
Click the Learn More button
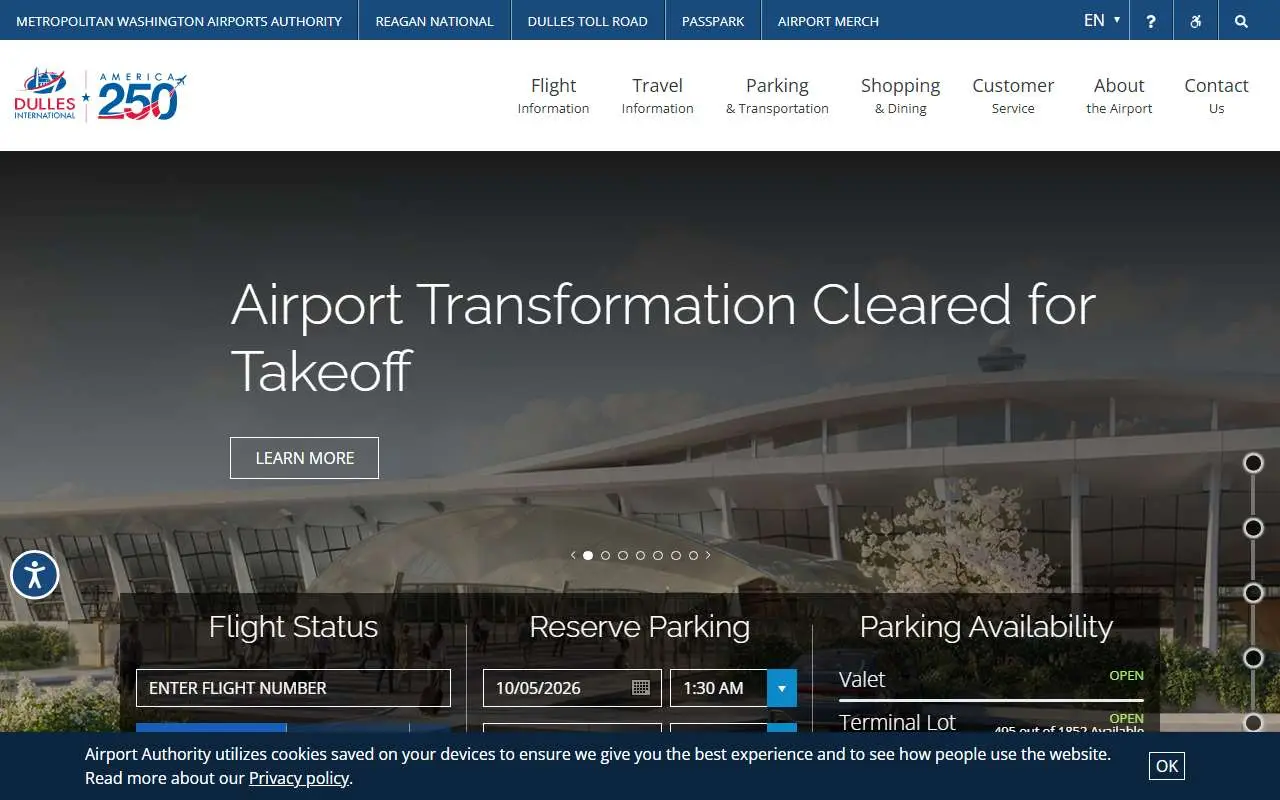[304, 458]
